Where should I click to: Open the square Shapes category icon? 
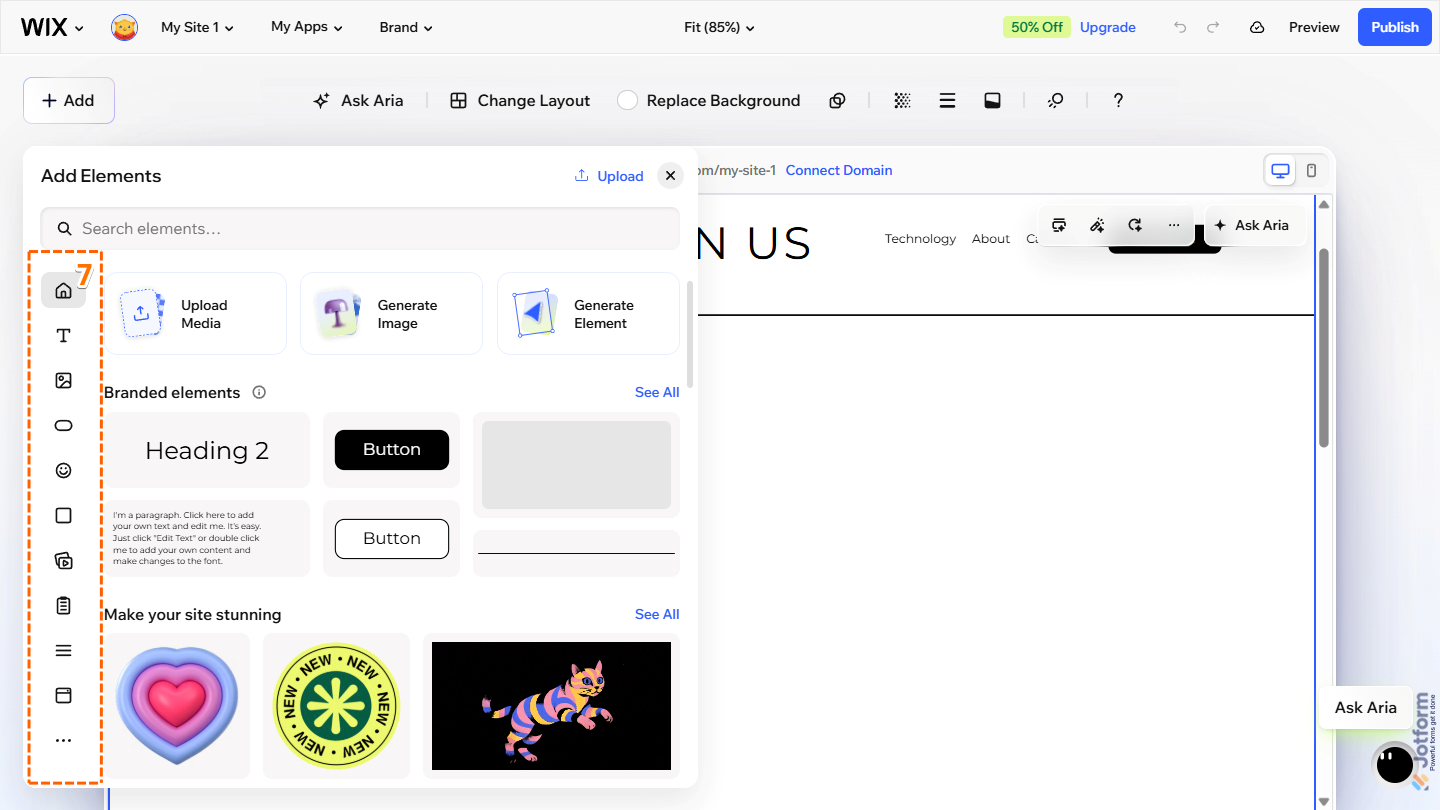[63, 515]
